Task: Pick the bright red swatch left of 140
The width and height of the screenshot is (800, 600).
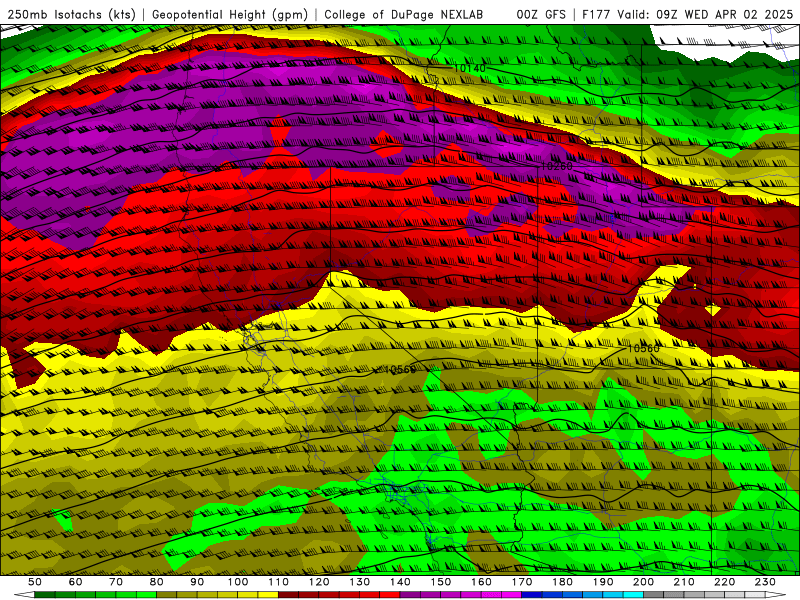Action: tap(390, 595)
